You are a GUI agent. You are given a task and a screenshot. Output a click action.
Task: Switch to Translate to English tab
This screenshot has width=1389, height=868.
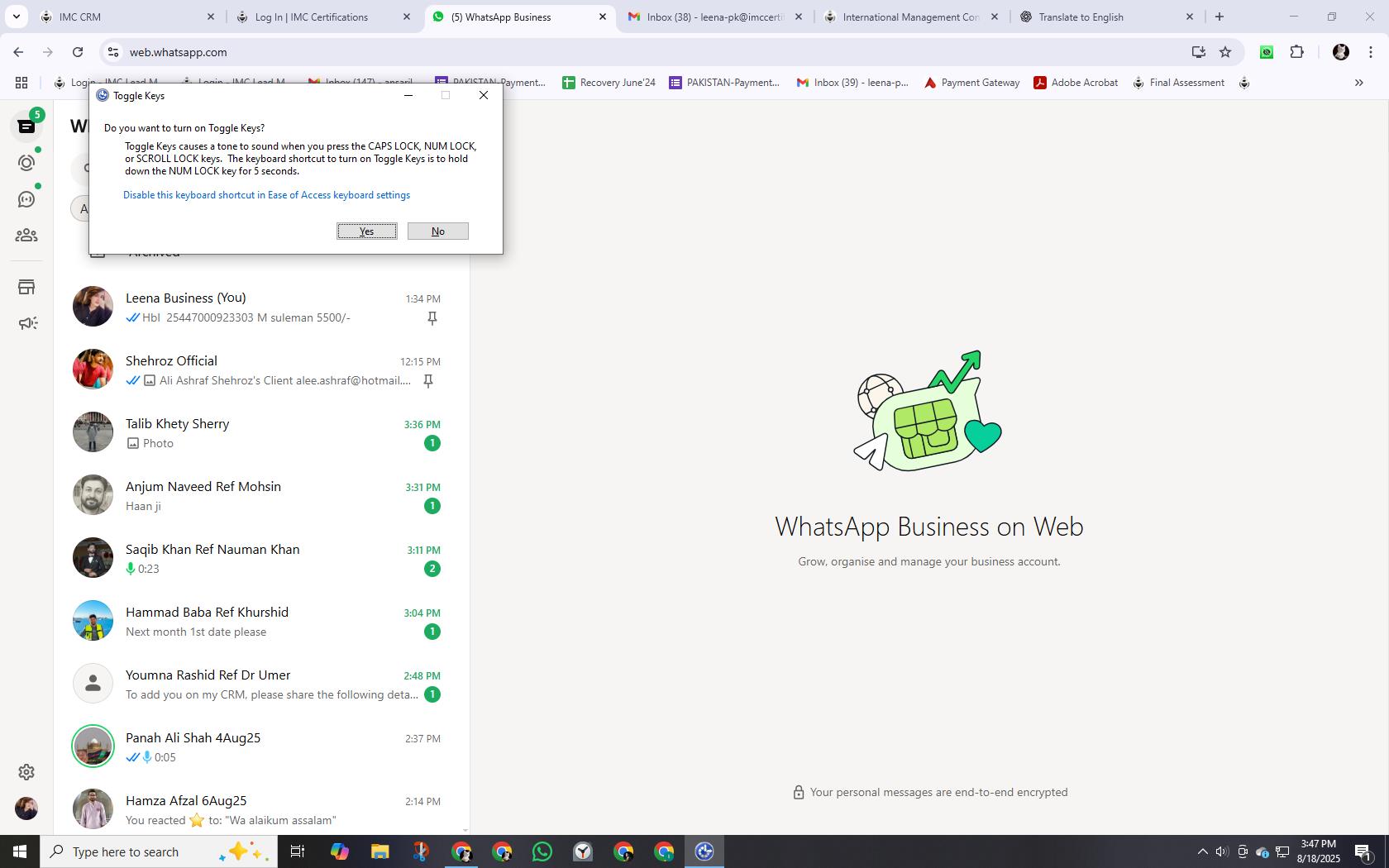(1106, 17)
